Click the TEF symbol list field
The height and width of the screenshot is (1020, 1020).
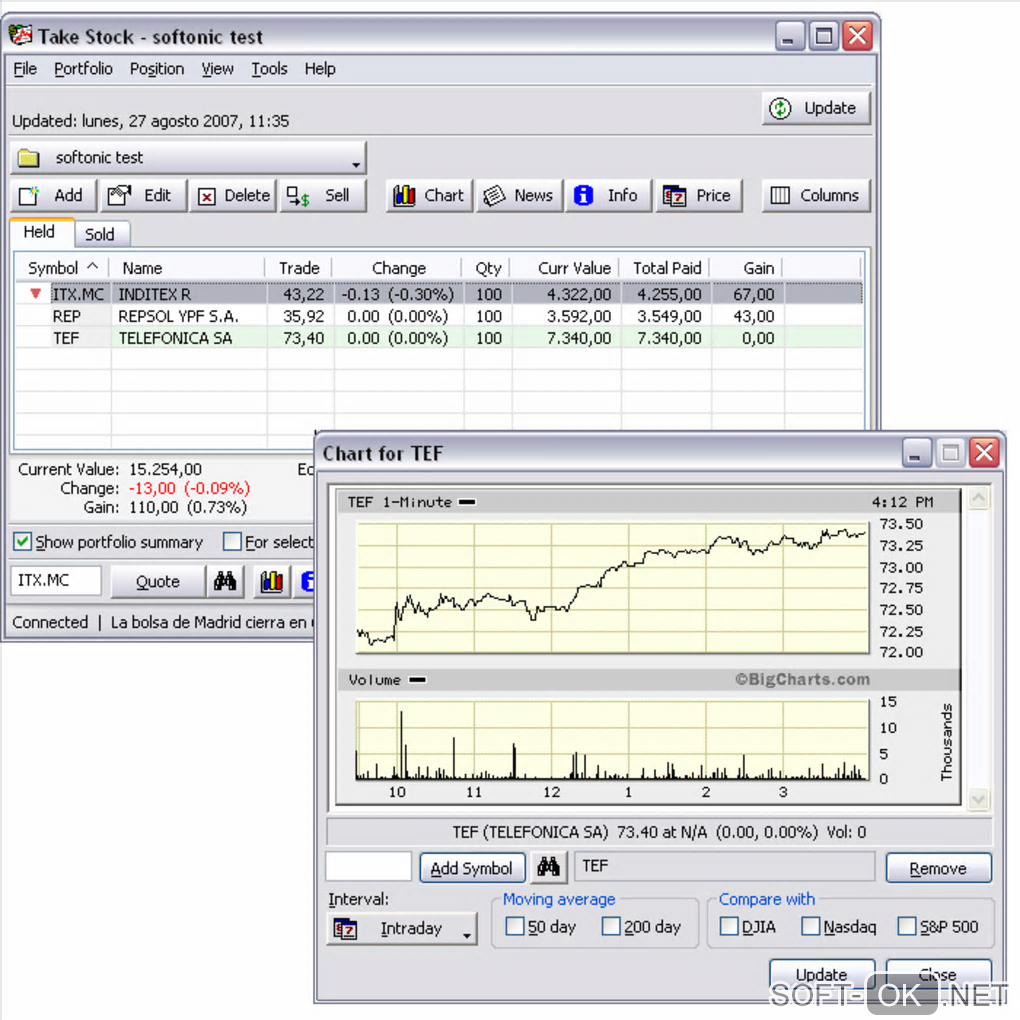coord(725,866)
